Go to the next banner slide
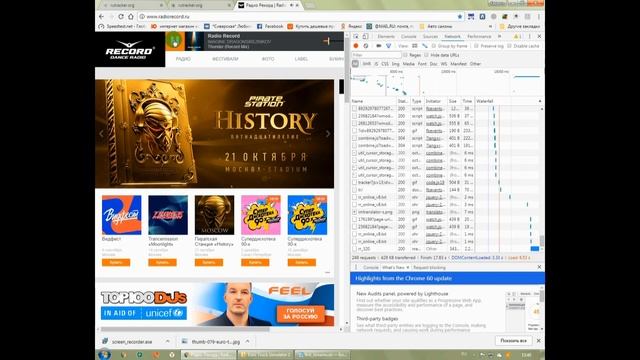 click(328, 133)
